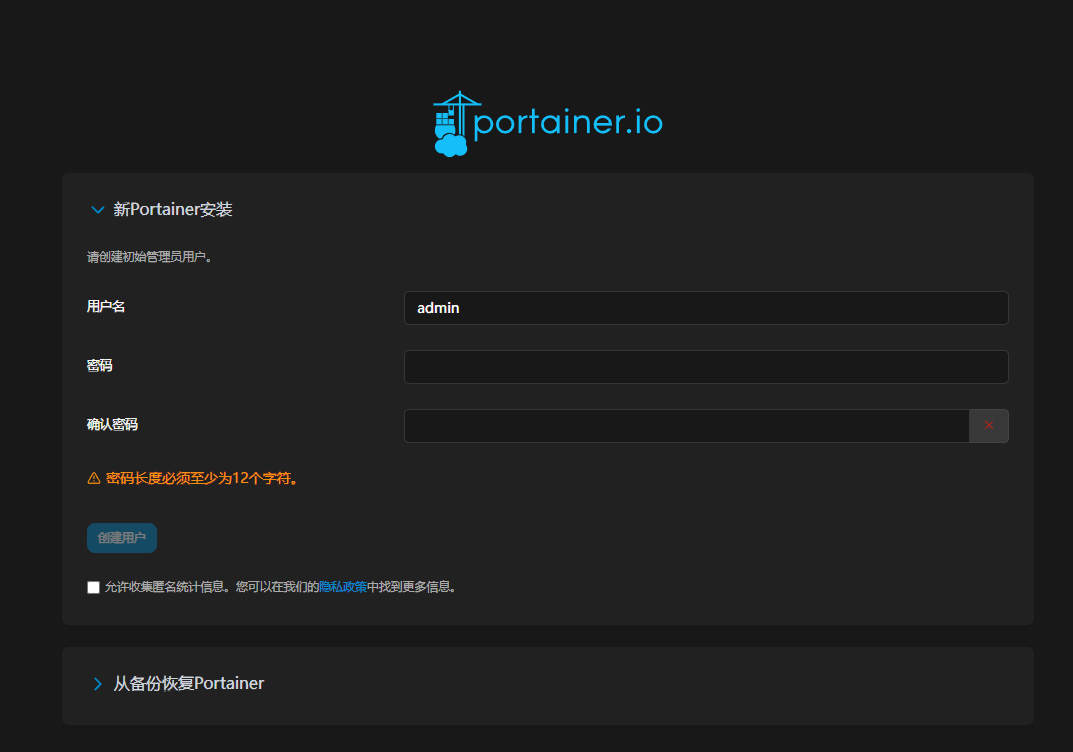The height and width of the screenshot is (752, 1073).
Task: Focus the 密码 input field
Action: tap(706, 367)
